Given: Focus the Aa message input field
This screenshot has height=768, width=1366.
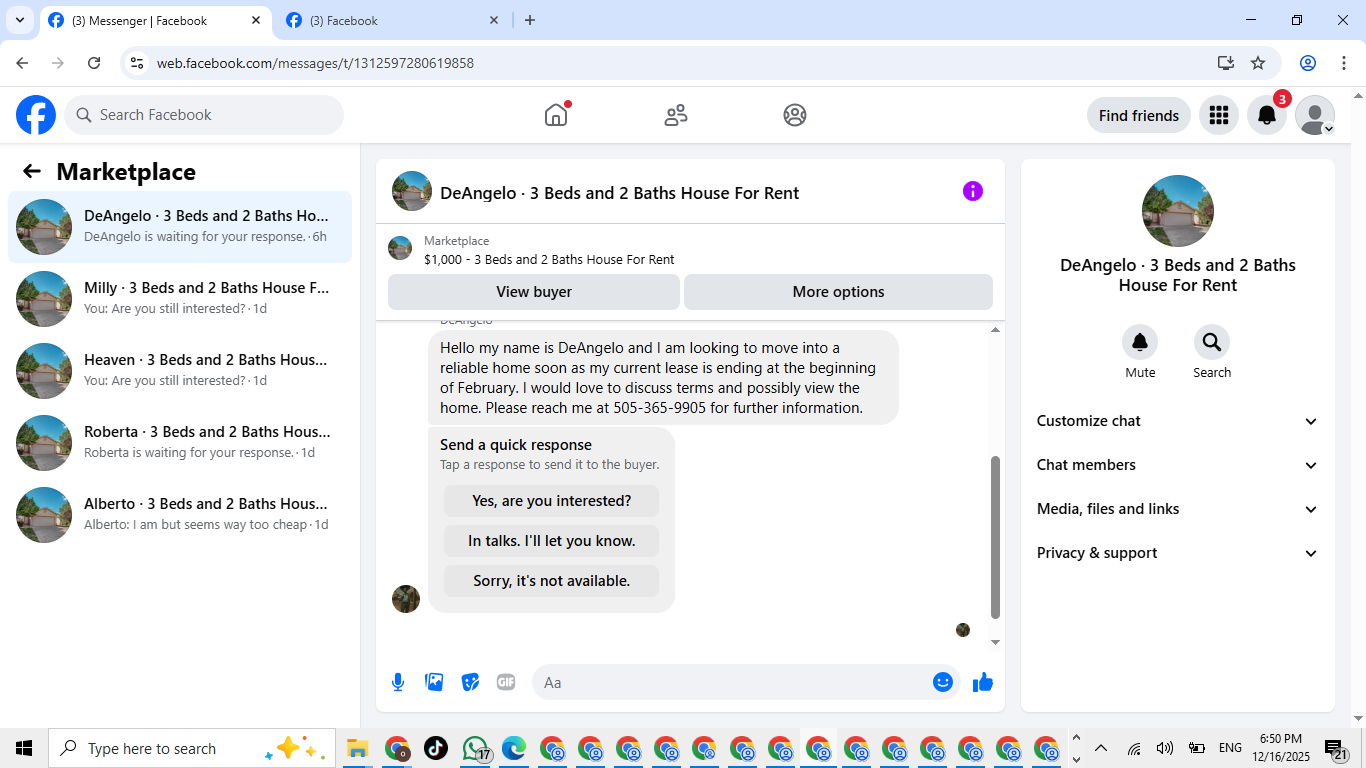Looking at the screenshot, I should [746, 682].
